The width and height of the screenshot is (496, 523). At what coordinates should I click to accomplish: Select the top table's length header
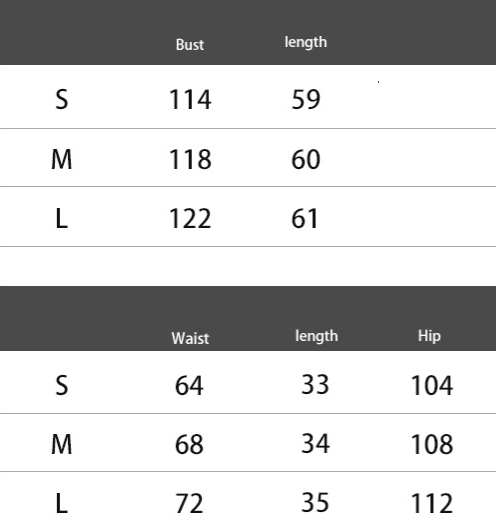306,42
